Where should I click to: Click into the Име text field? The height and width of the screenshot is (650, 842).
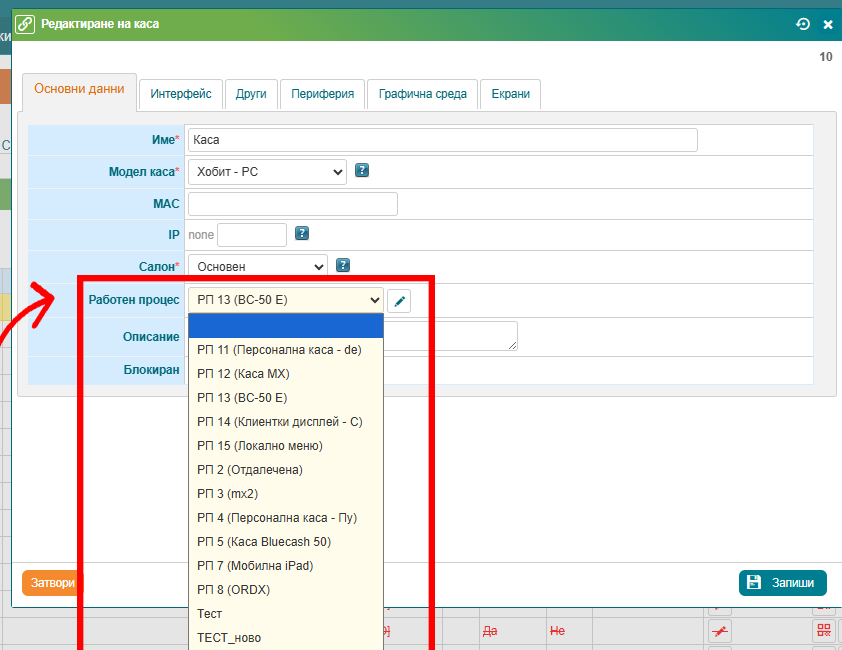pos(442,140)
